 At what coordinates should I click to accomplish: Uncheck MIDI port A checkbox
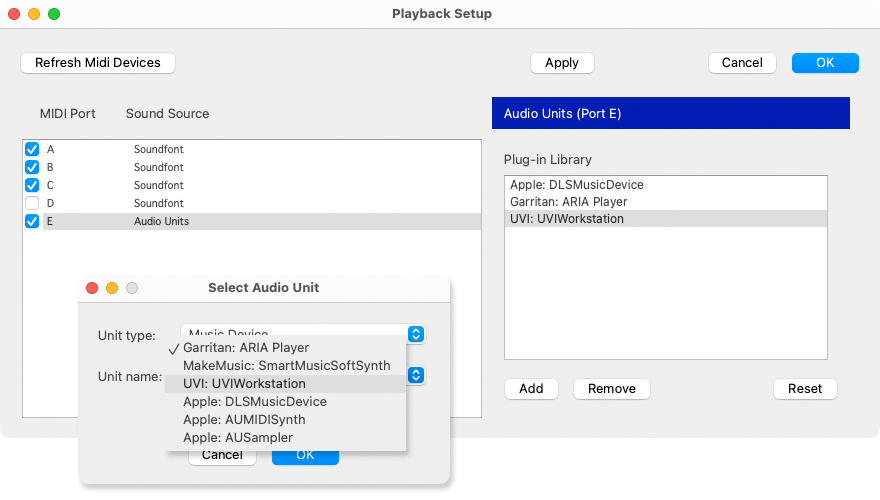tap(32, 149)
